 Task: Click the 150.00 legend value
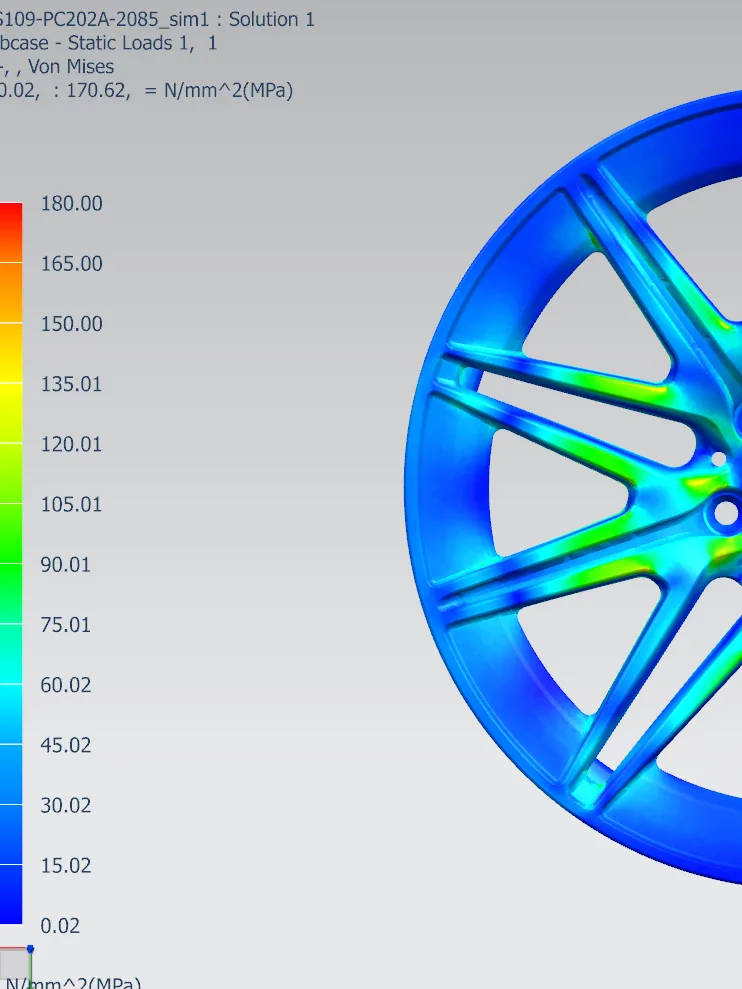[71, 324]
